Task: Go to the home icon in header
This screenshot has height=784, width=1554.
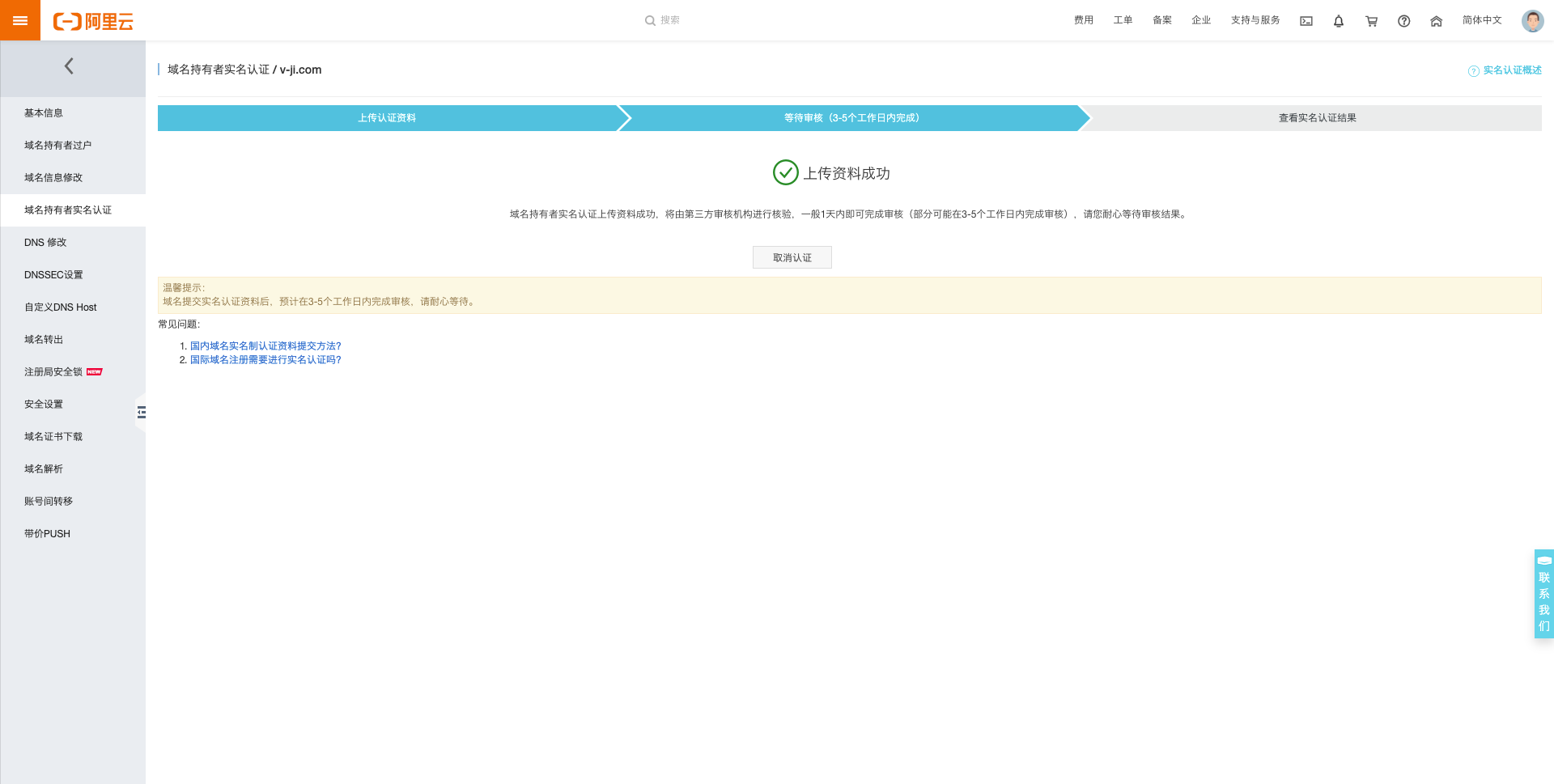Action: click(x=1436, y=21)
